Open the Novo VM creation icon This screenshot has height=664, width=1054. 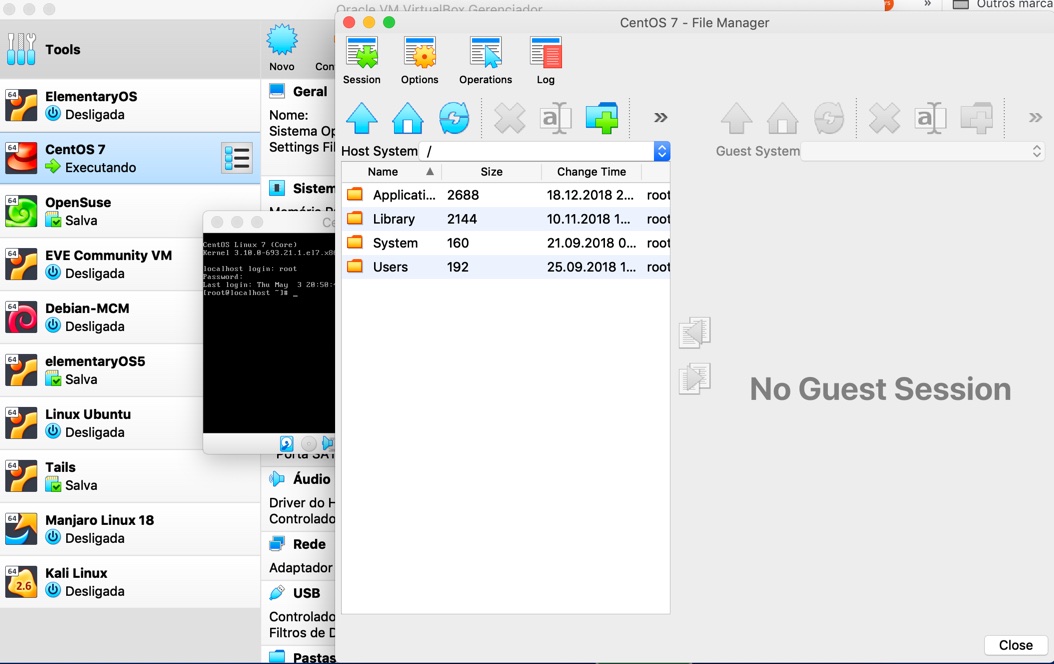pyautogui.click(x=283, y=43)
